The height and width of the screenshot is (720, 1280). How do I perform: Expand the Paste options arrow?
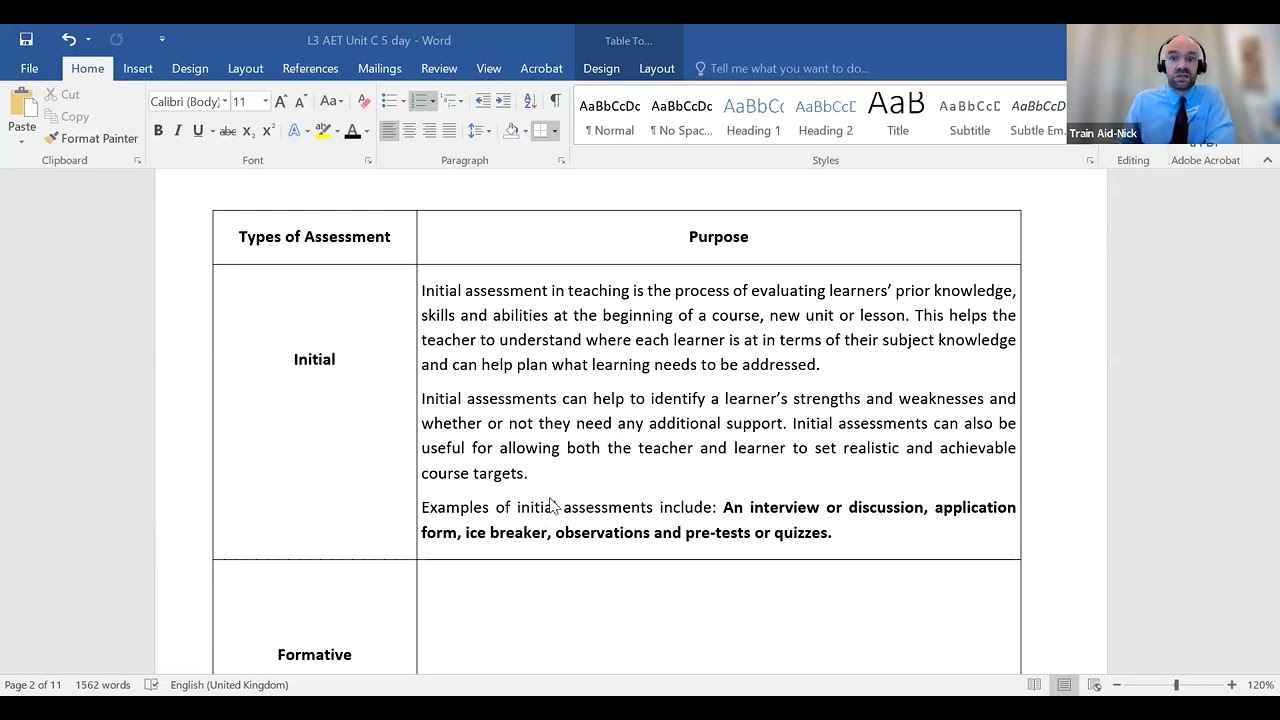coord(22,140)
